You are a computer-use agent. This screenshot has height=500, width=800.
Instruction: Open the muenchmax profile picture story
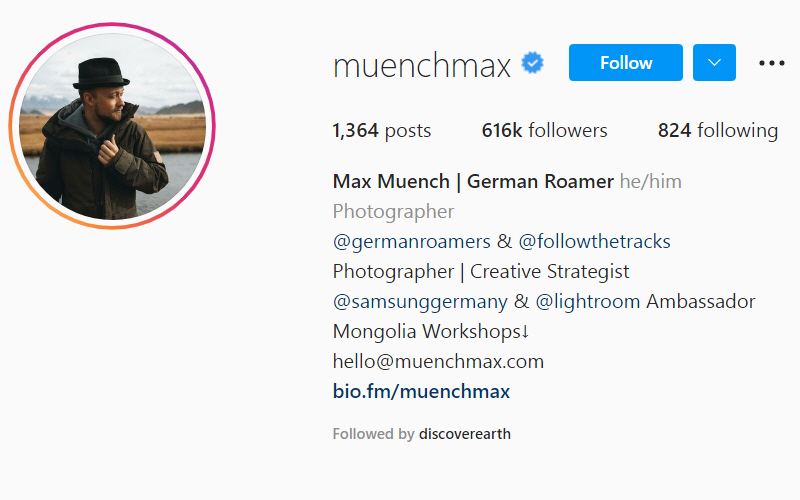(113, 125)
